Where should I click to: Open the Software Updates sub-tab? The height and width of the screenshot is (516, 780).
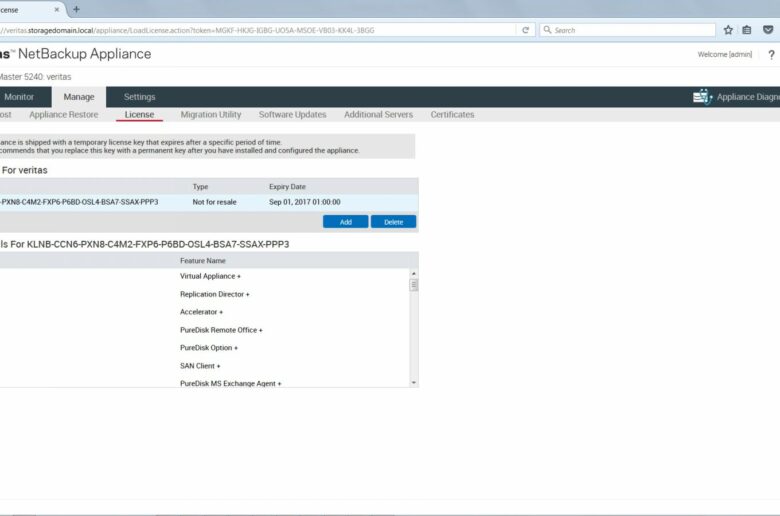point(292,114)
